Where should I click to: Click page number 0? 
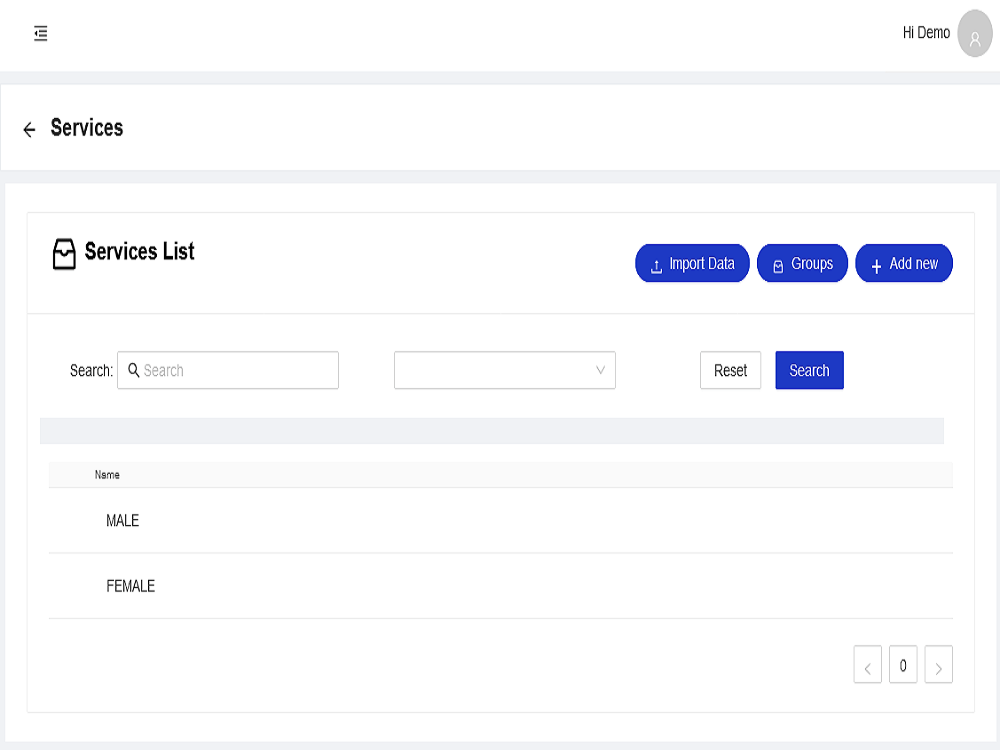[903, 665]
